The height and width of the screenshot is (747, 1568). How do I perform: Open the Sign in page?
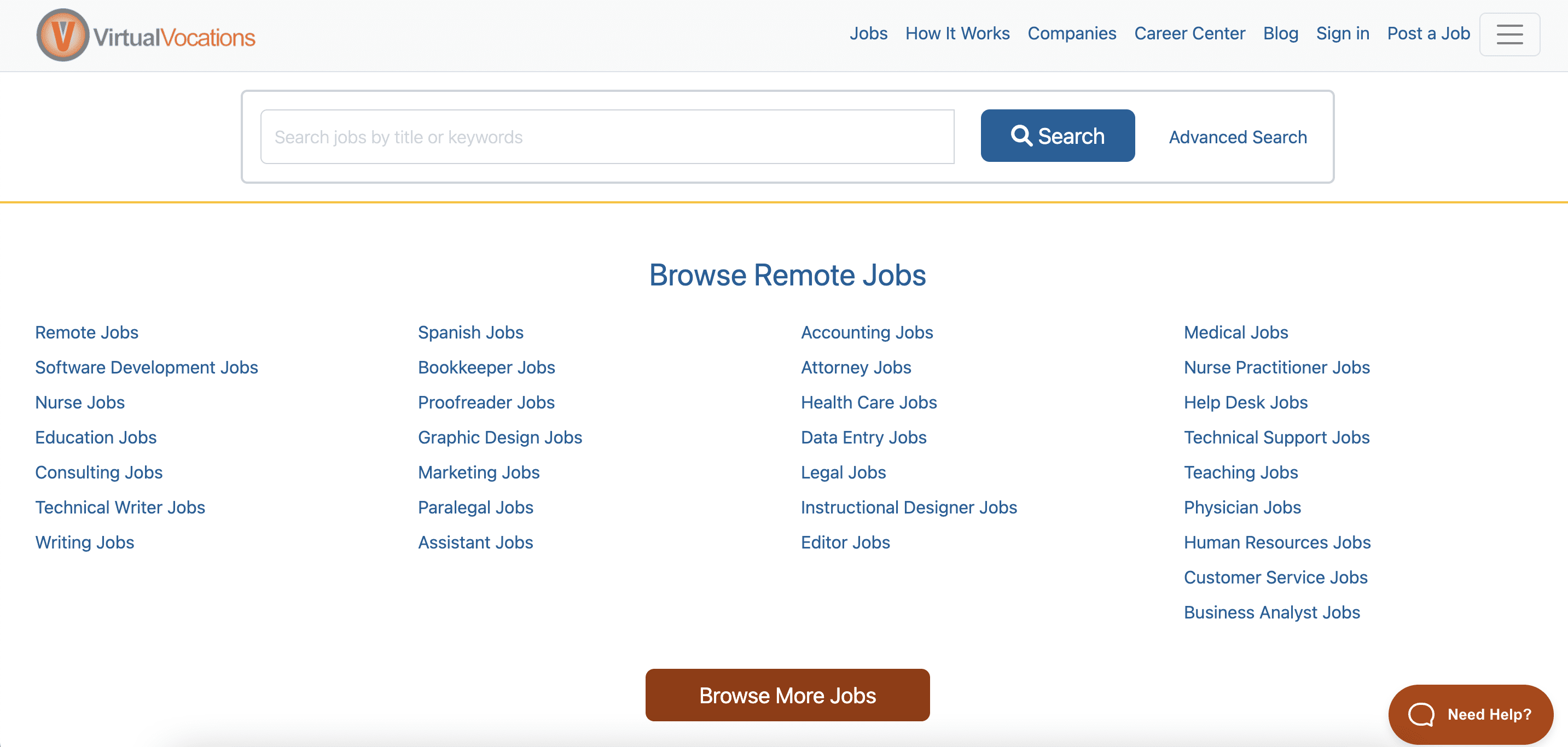pyautogui.click(x=1342, y=33)
